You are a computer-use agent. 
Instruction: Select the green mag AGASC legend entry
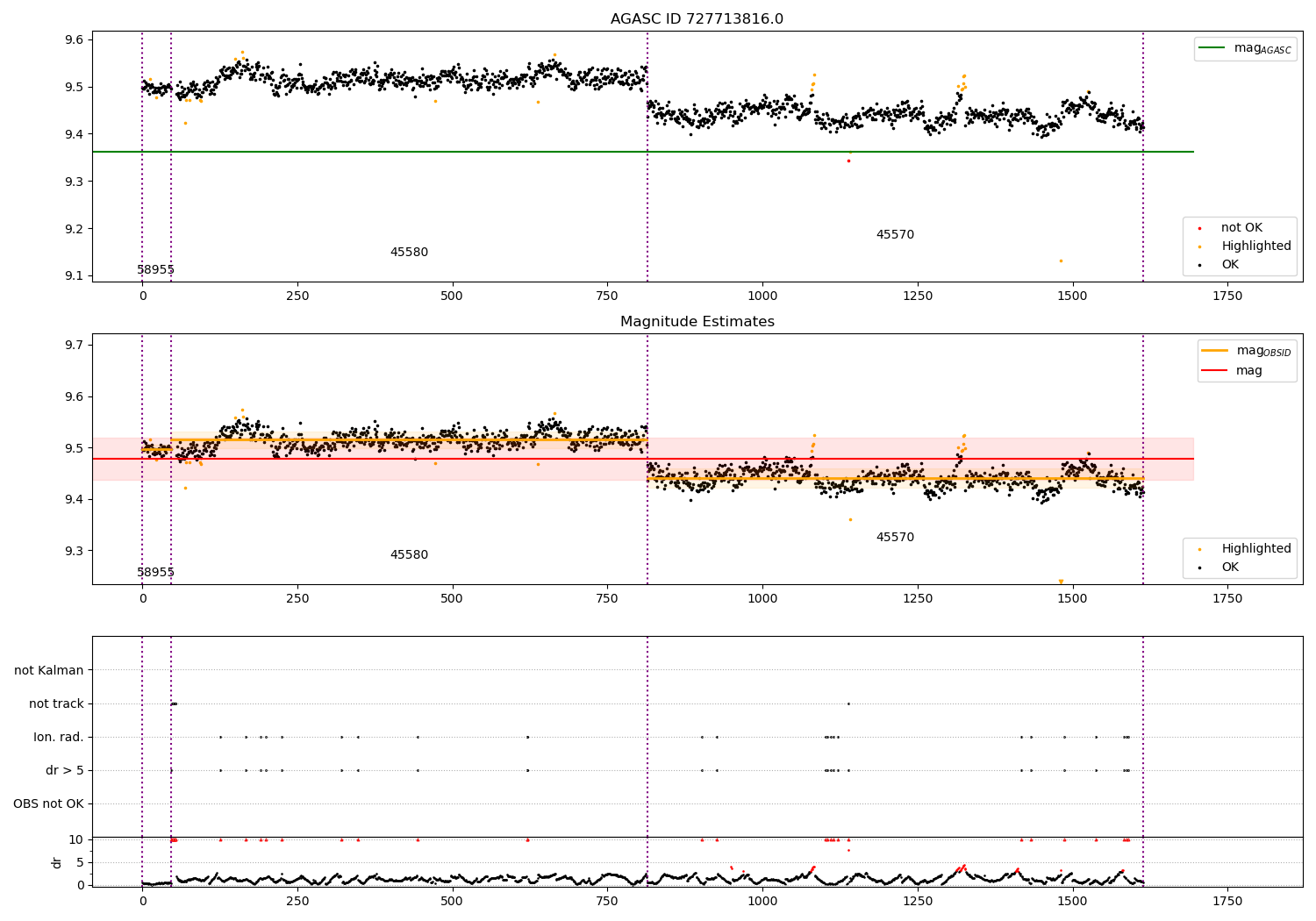coord(1246,48)
